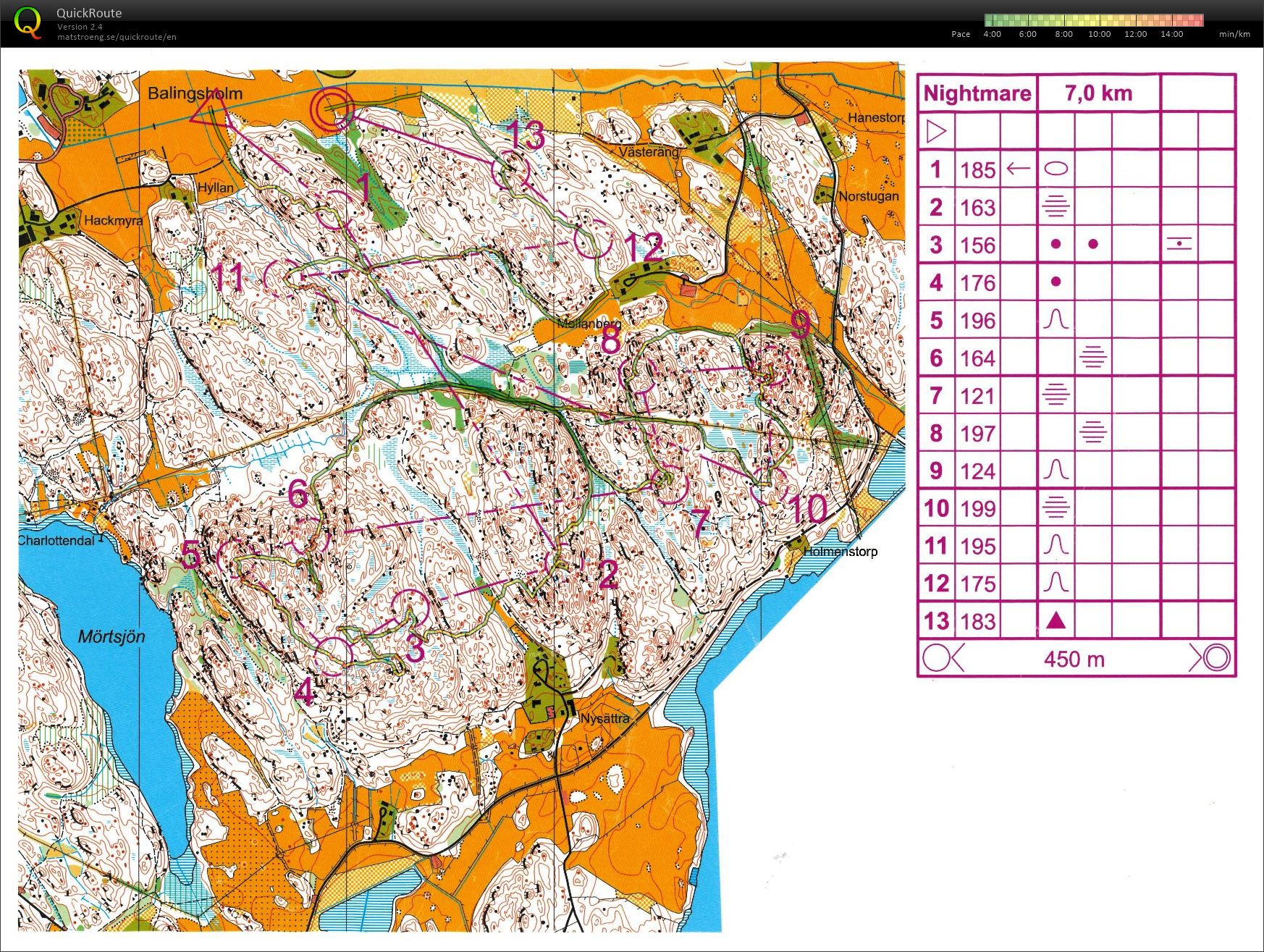Click the QuickRoute title text
Screen dimensions: 1264x952
pos(89,13)
